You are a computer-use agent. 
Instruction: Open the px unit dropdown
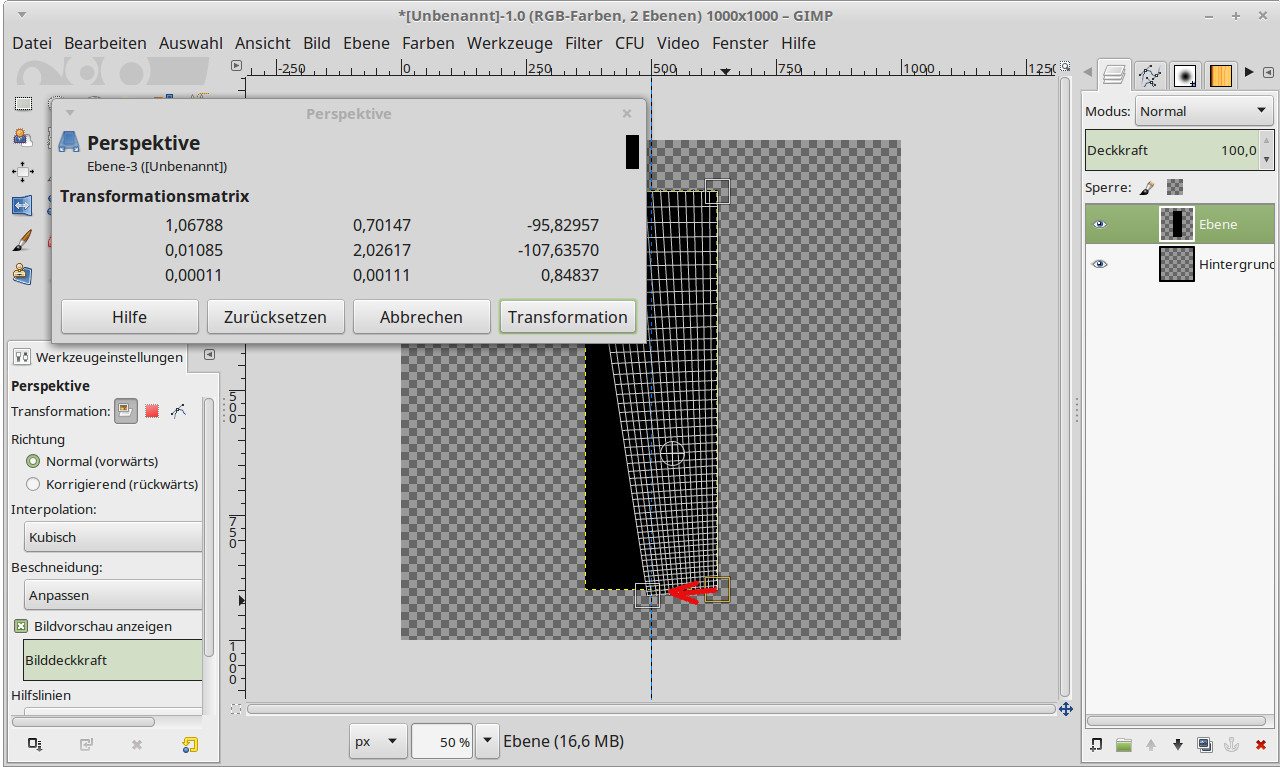[378, 742]
